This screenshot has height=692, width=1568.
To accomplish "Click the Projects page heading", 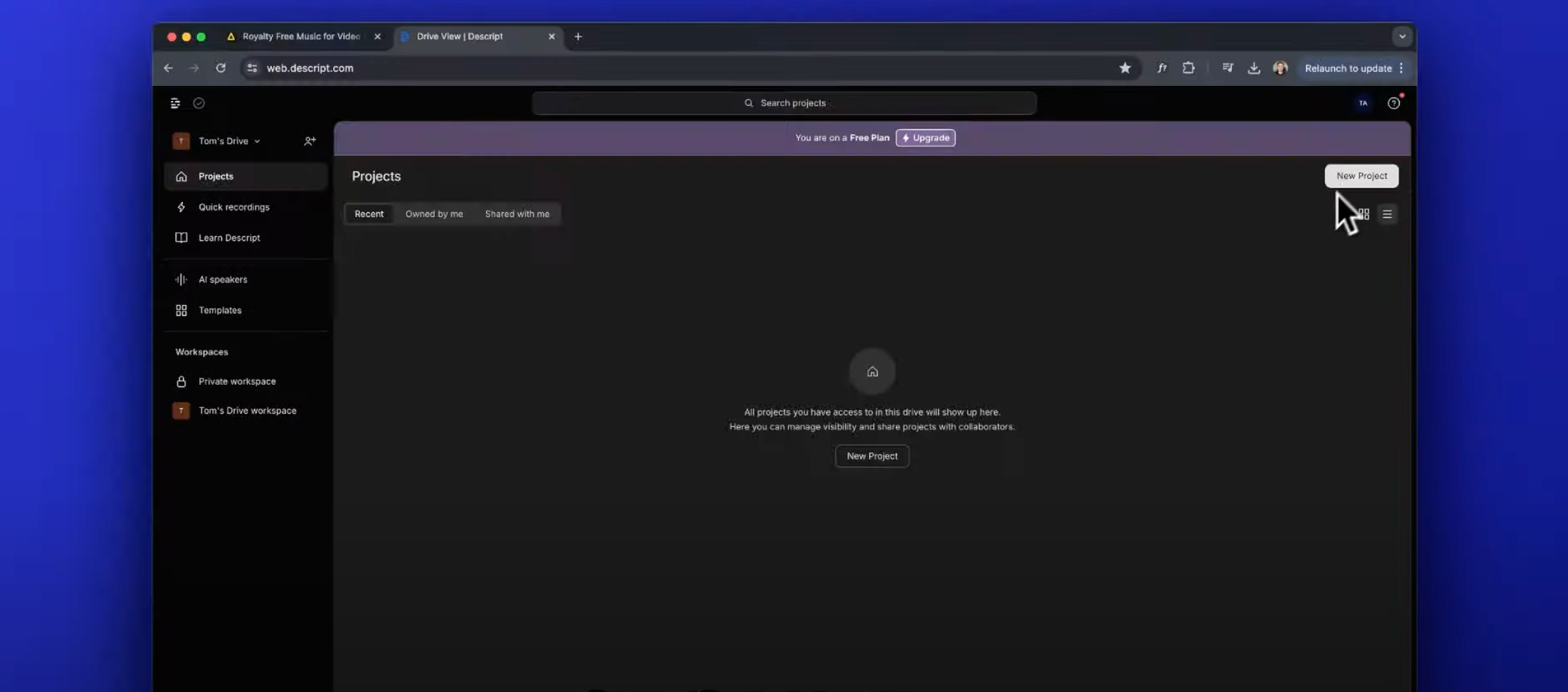I will coord(376,176).
